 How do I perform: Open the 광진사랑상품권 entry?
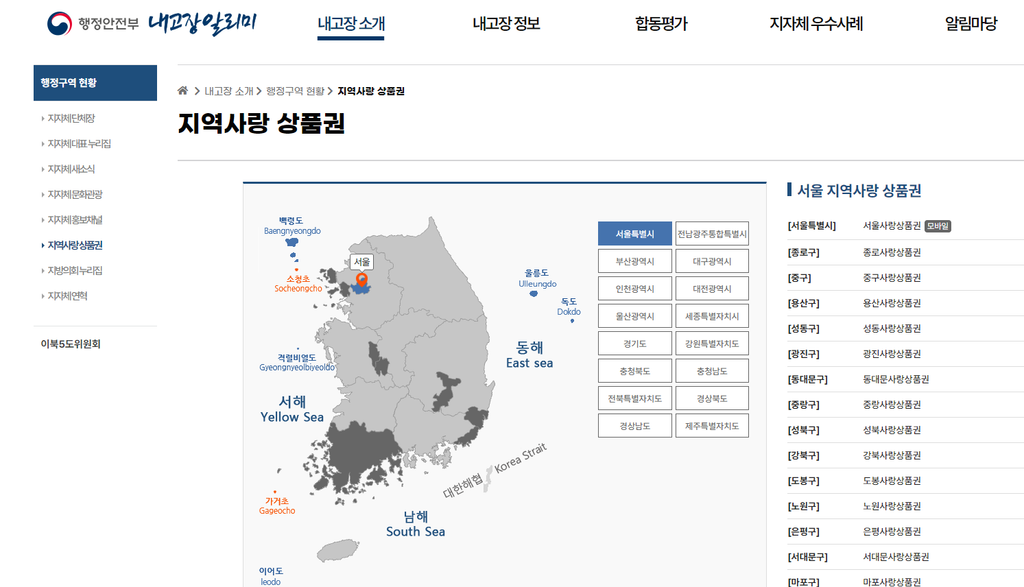(x=891, y=354)
